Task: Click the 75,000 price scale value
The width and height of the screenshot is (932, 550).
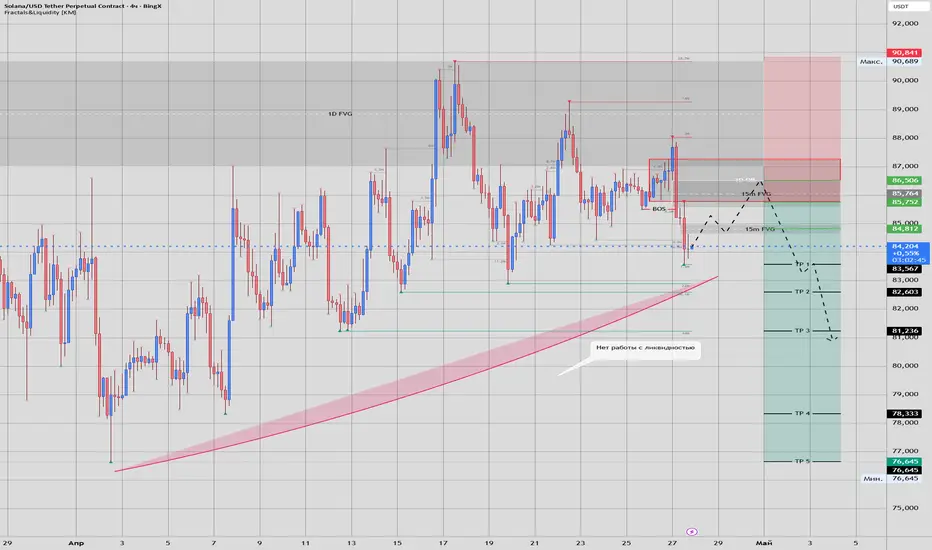Action: [x=904, y=508]
